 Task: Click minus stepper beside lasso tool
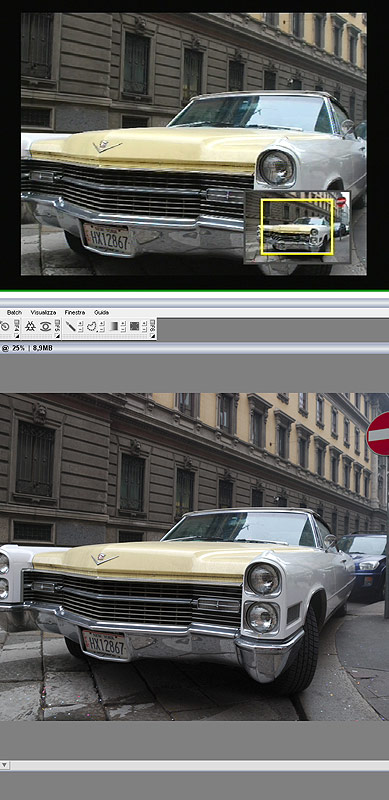click(x=101, y=329)
